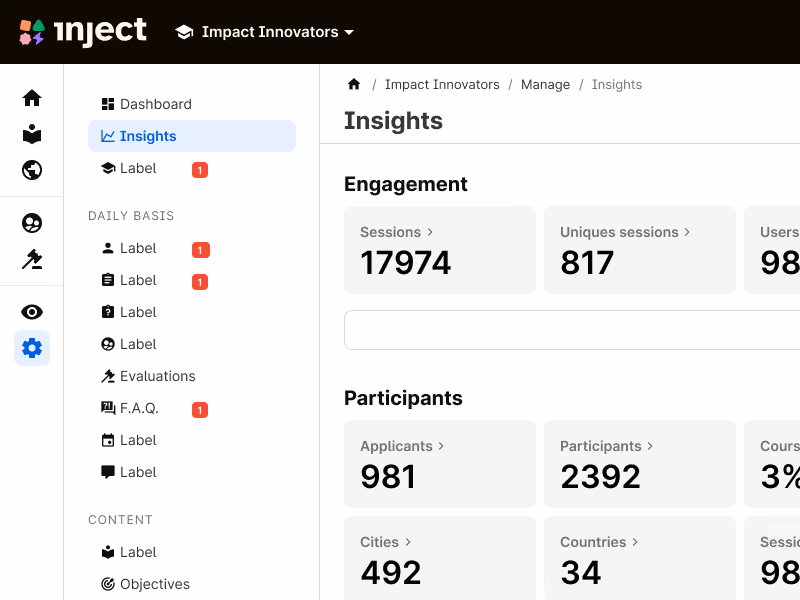
Task: Open Dashboard in the sidebar menu
Action: pos(192,104)
